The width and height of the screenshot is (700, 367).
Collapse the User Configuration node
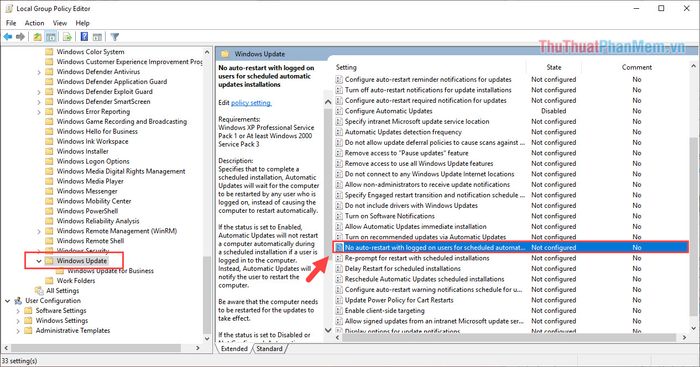tap(7, 301)
